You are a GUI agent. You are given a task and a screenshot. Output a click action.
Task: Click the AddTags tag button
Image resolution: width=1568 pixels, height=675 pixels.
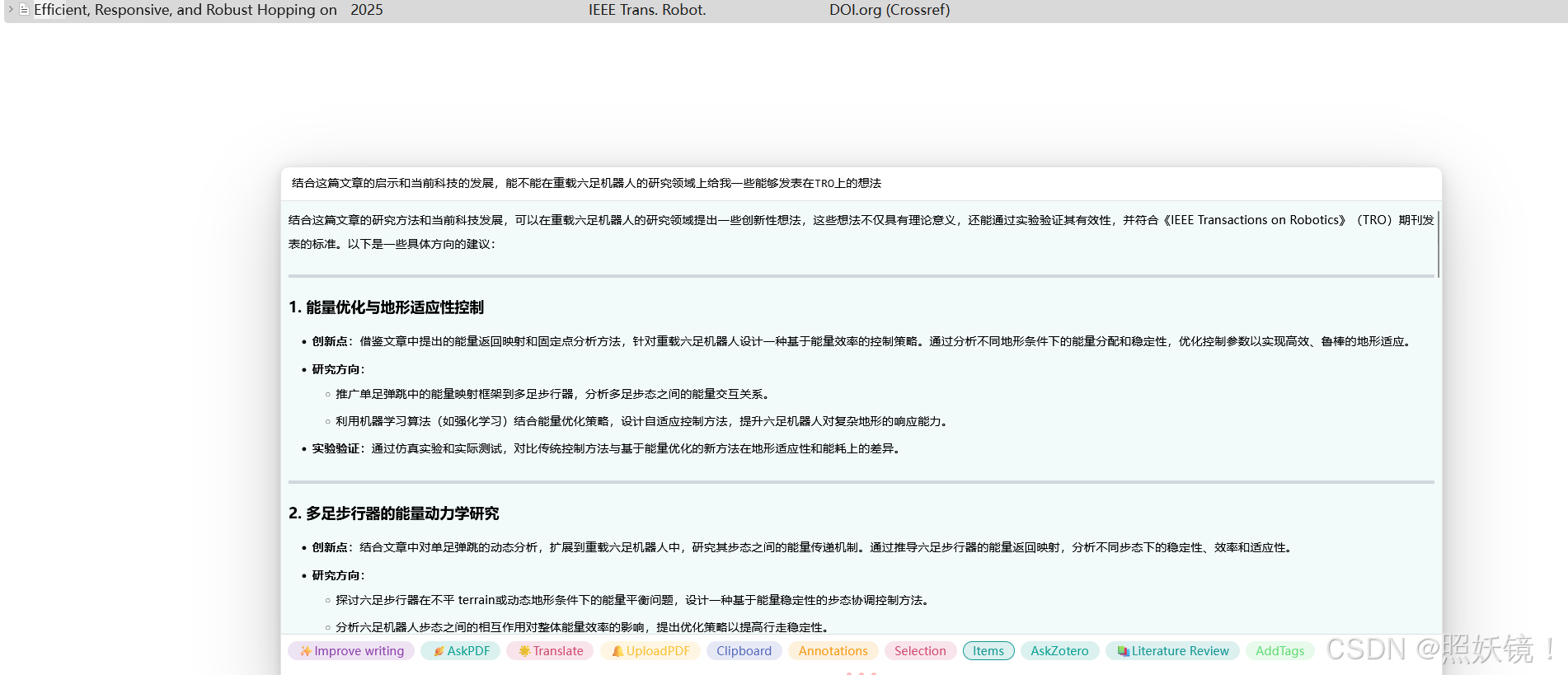1280,651
